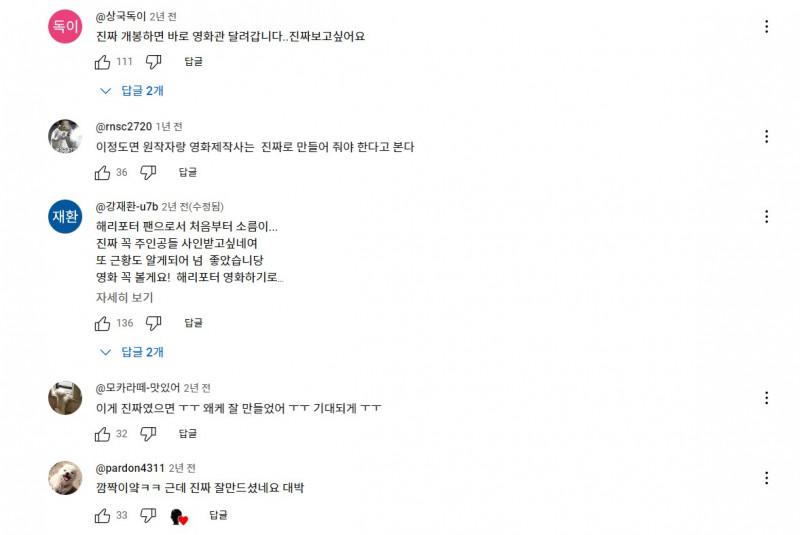Click the 재환 profile avatar
The height and width of the screenshot is (535, 800).
click(65, 217)
